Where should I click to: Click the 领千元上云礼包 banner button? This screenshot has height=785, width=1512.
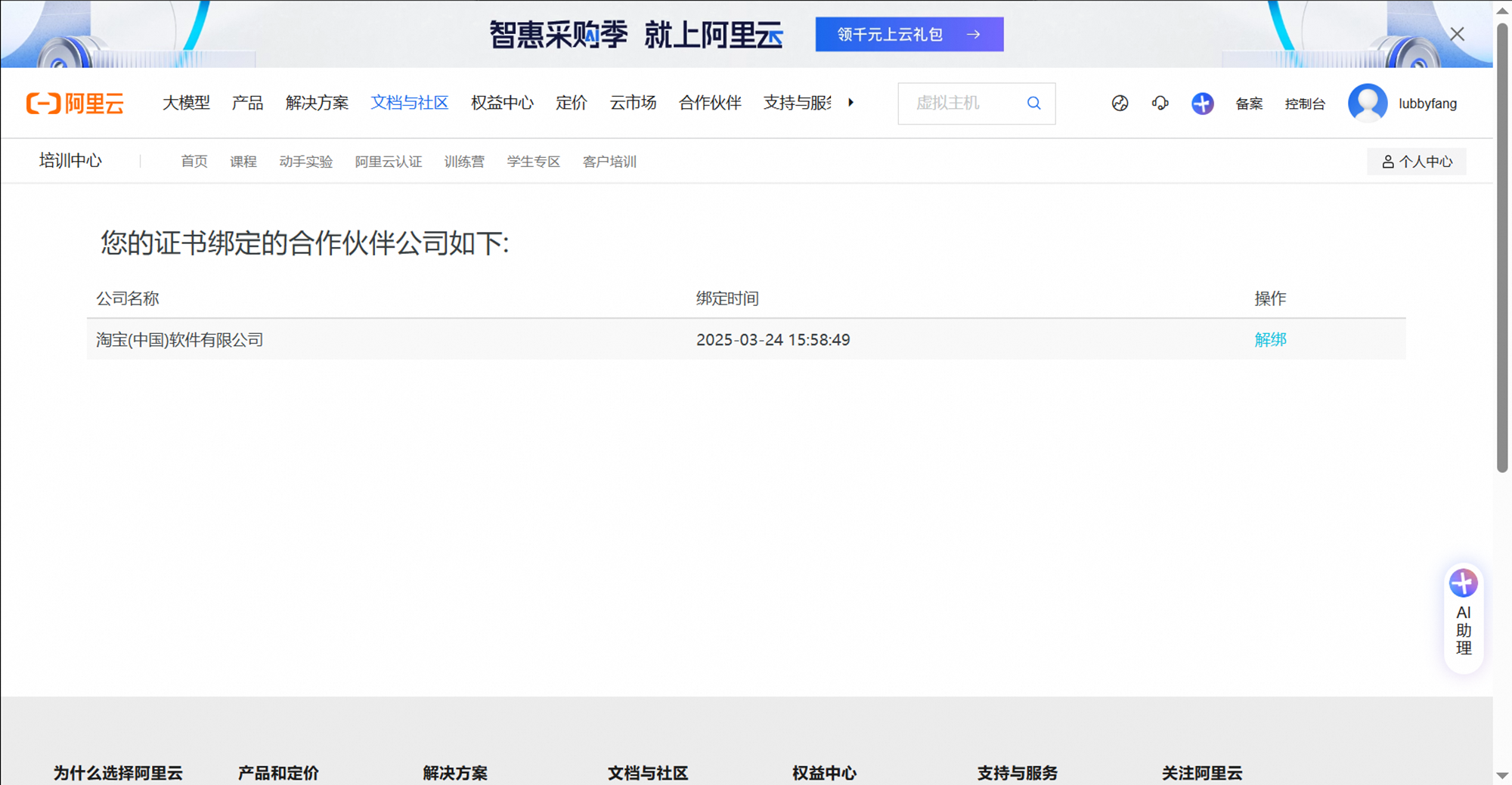tap(909, 34)
